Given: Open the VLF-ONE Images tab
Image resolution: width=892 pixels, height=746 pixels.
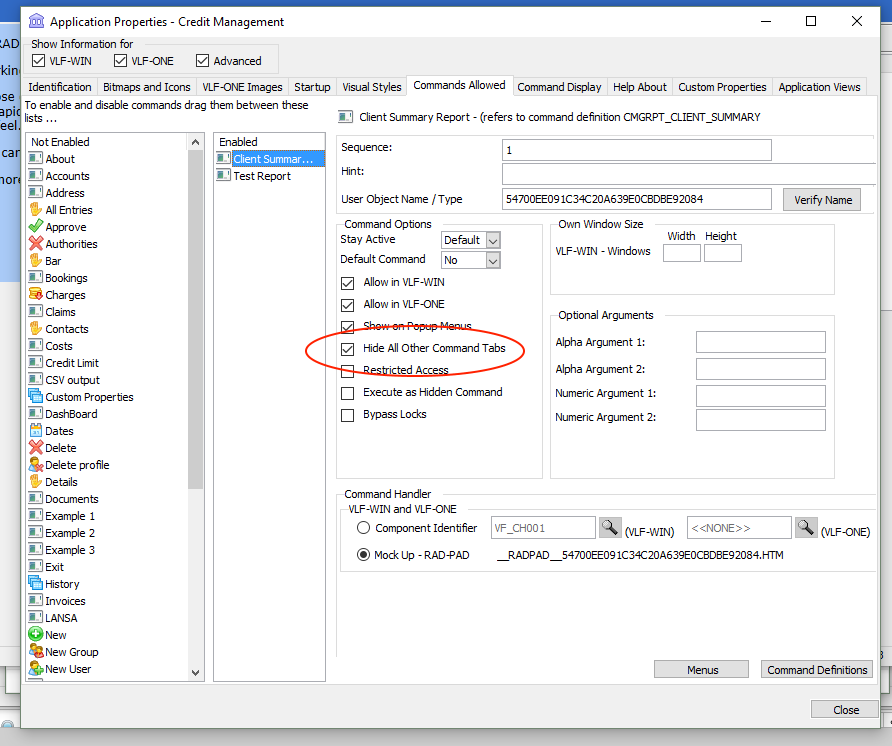Looking at the screenshot, I should 242,87.
